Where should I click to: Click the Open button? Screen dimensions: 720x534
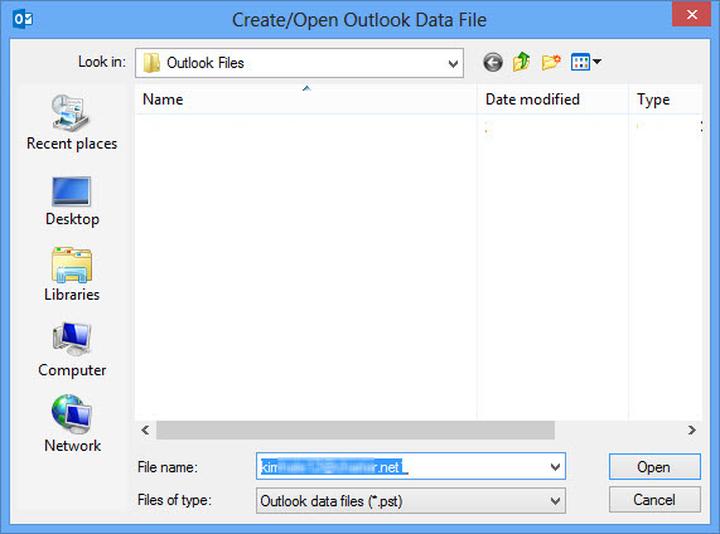pos(653,467)
